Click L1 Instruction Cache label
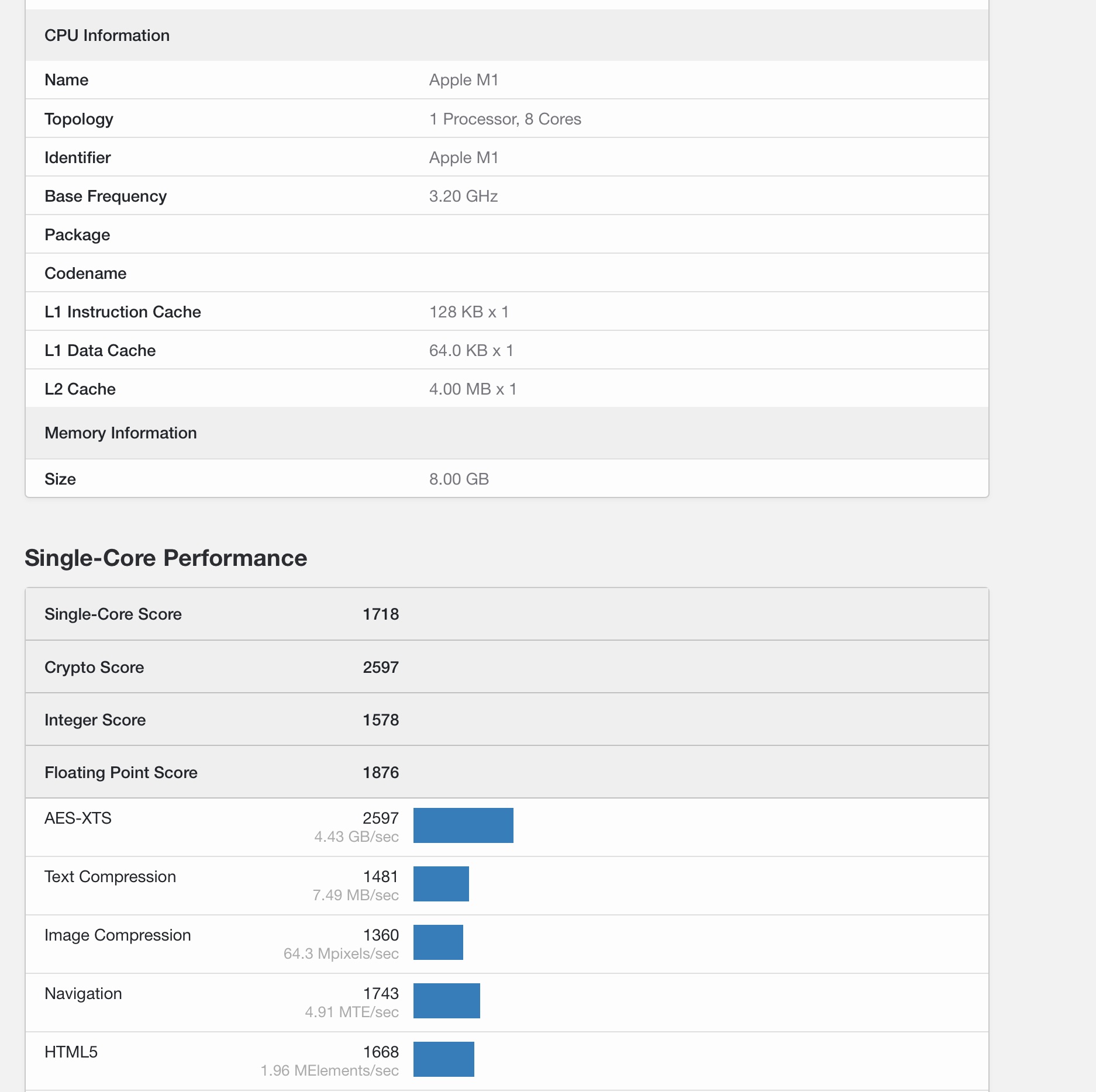This screenshot has width=1096, height=1092. point(123,312)
